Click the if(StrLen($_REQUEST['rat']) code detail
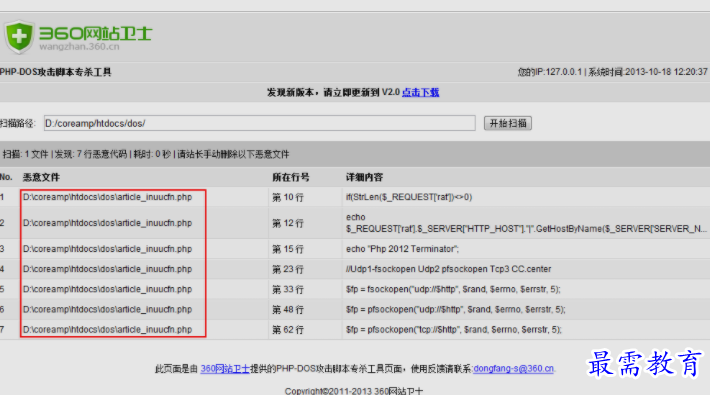Viewport: 710px width, 395px height. pyautogui.click(x=409, y=197)
